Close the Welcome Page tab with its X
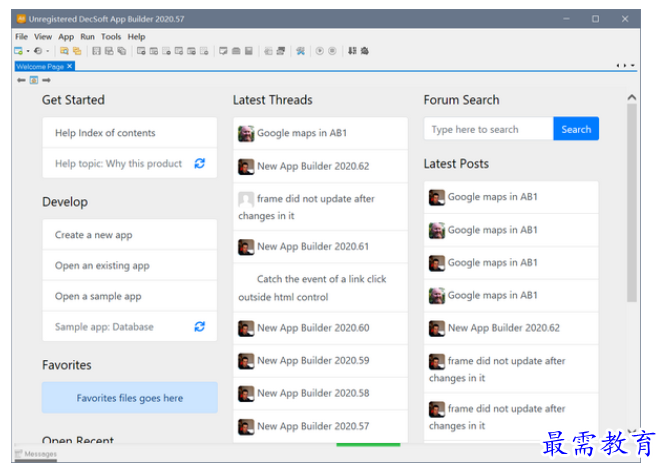This screenshot has width=664, height=475. (x=69, y=66)
